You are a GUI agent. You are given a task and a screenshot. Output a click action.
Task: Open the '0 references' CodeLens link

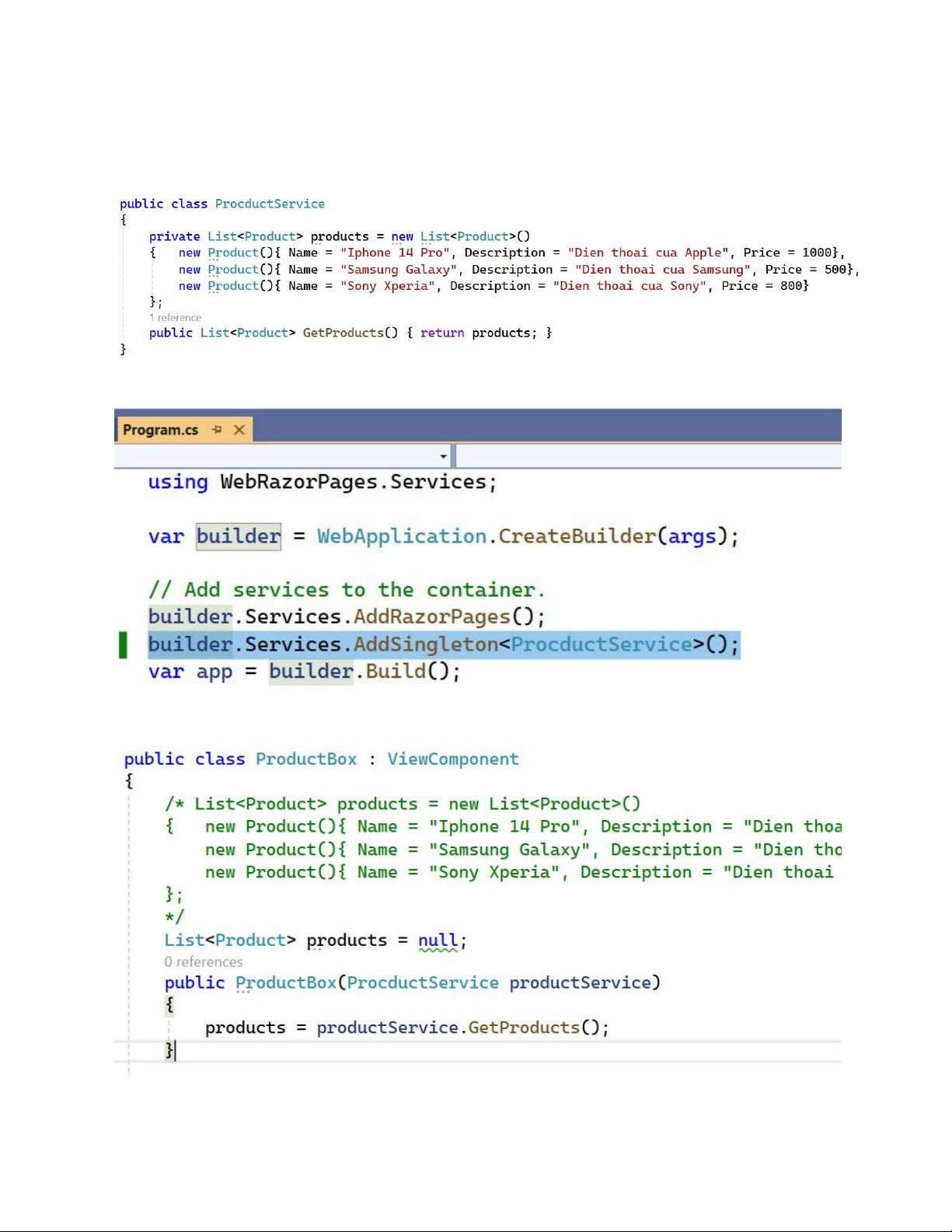point(203,962)
